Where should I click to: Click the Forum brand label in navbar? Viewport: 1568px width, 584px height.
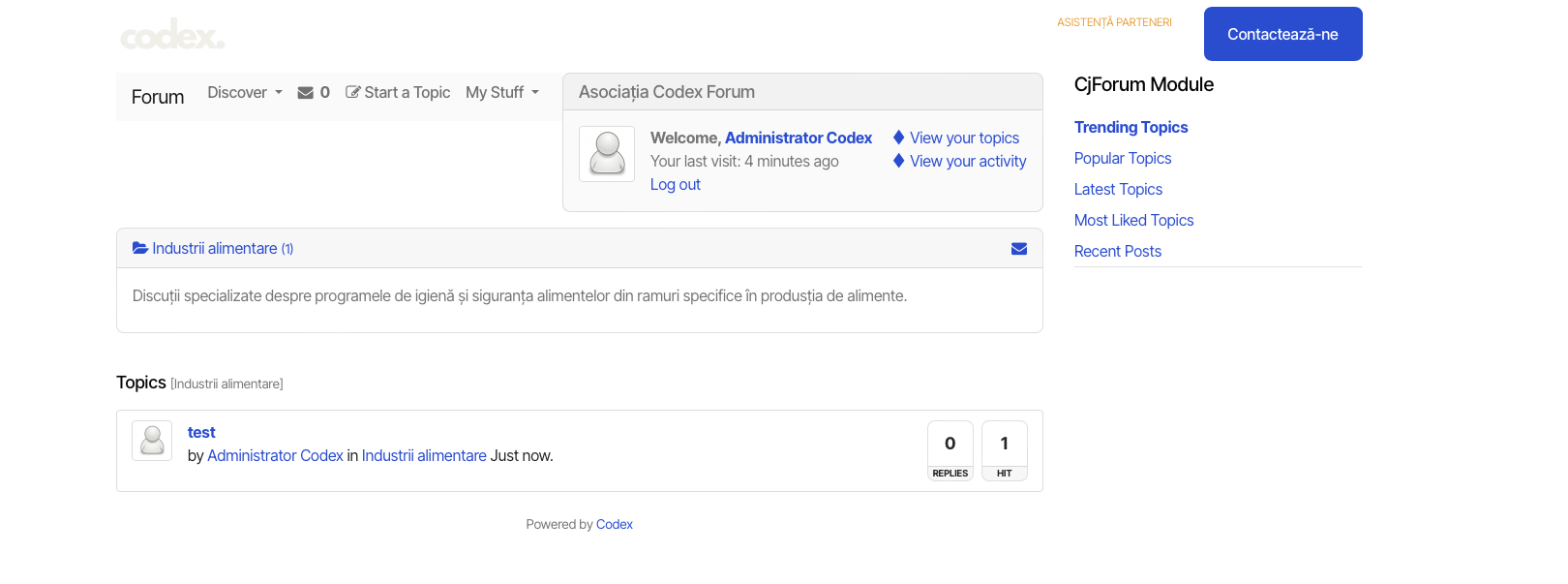(x=158, y=97)
